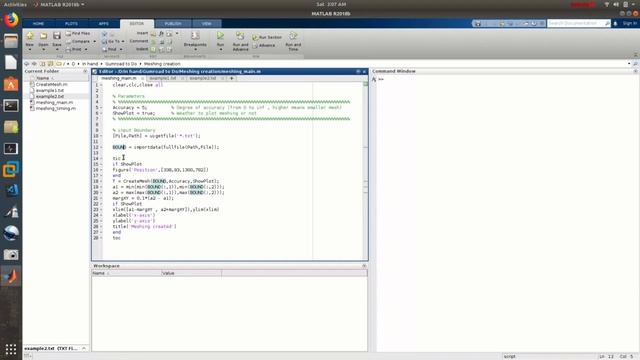Switch to the HOME ribbon tab

point(38,24)
